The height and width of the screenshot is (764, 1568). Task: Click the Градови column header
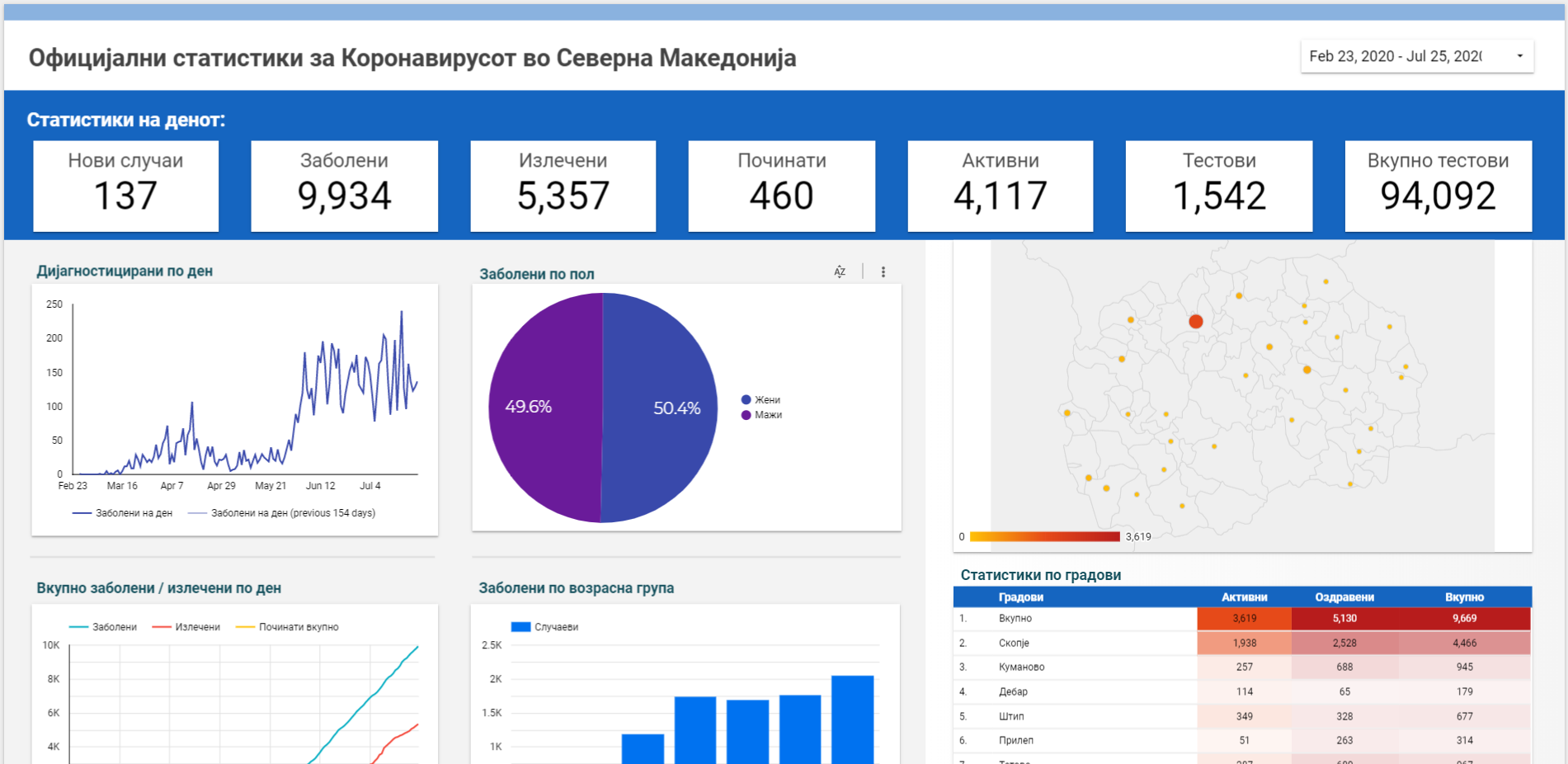click(x=1020, y=597)
